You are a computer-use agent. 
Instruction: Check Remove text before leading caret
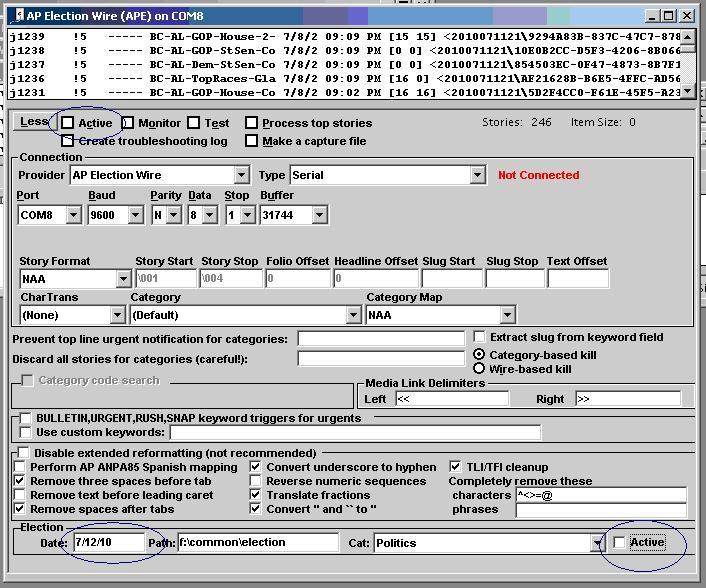(20, 495)
